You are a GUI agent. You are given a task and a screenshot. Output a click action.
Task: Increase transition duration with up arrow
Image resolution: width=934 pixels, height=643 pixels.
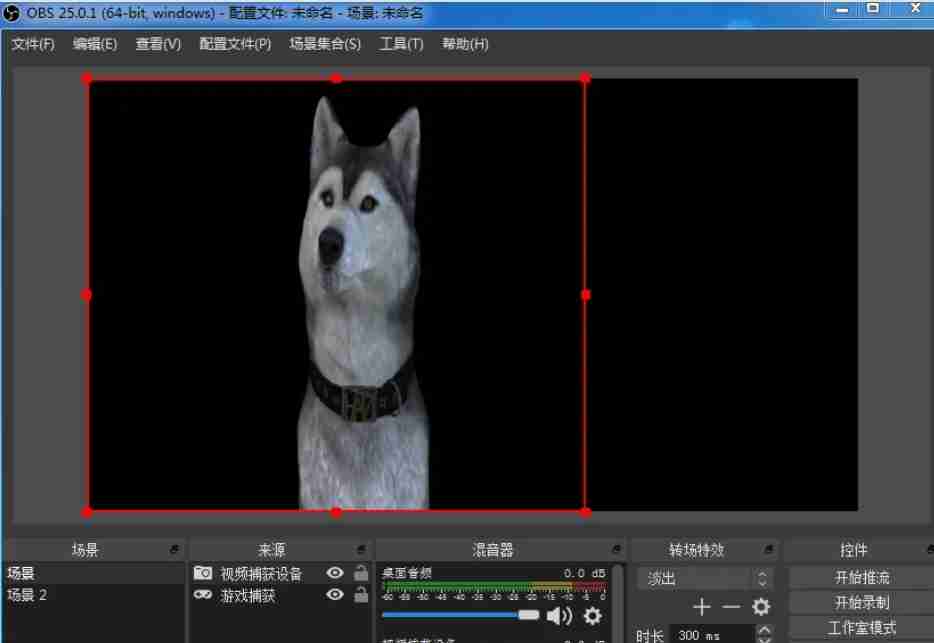(765, 630)
